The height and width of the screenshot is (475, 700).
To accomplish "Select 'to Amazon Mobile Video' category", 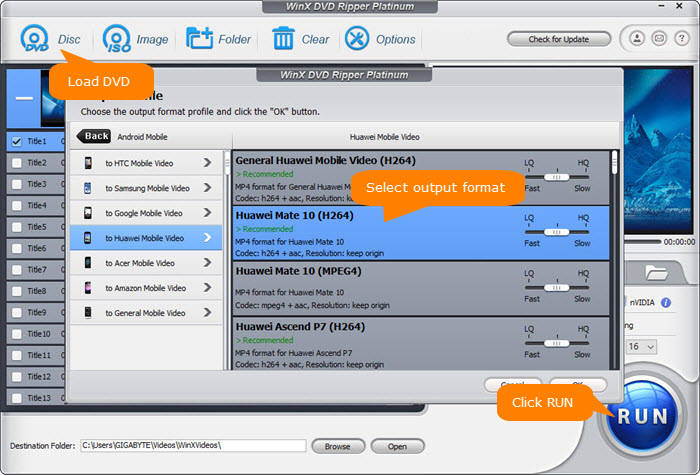I will 146,288.
